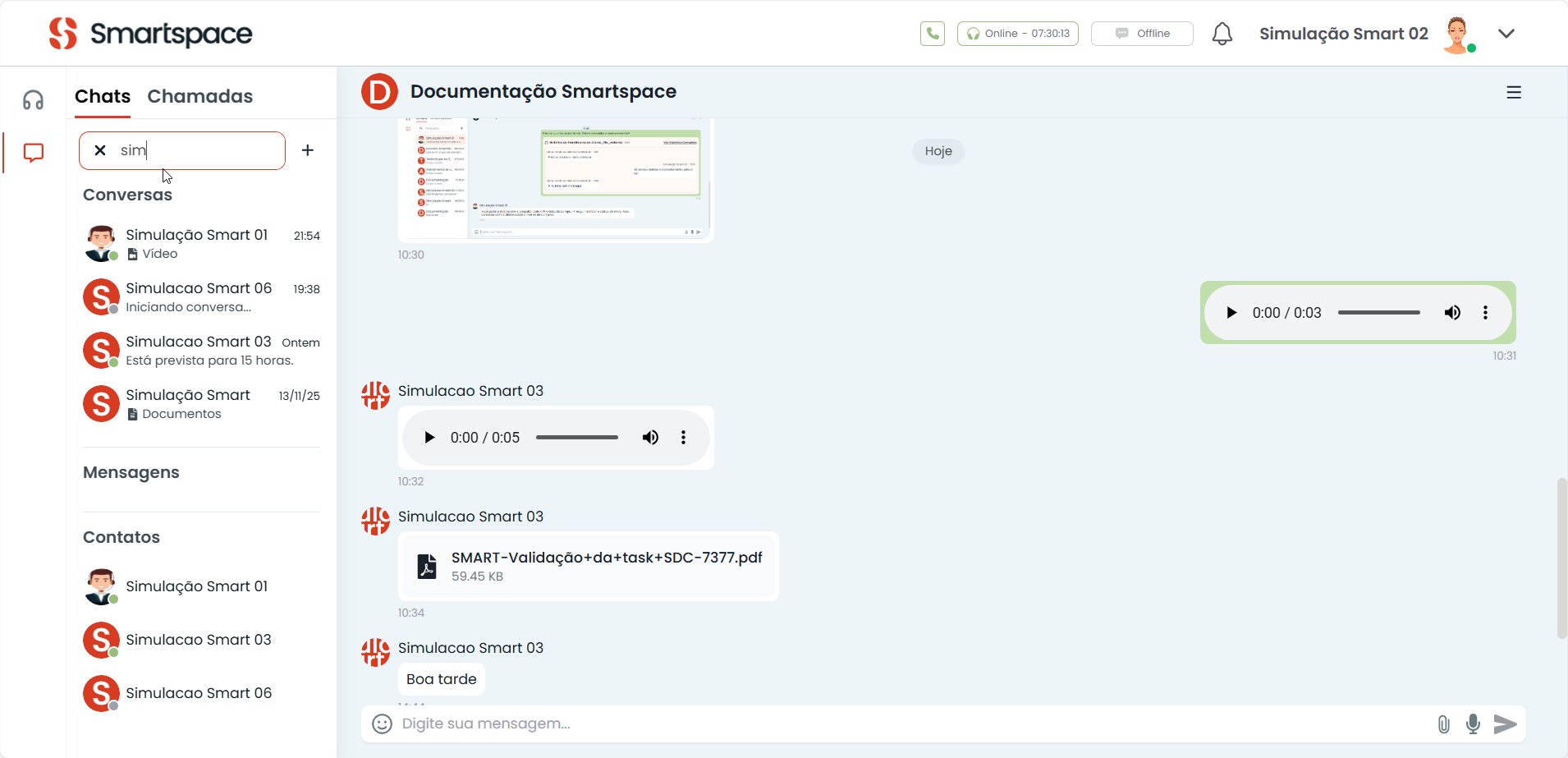Click the green phone icon in header
The image size is (1568, 758).
point(933,34)
